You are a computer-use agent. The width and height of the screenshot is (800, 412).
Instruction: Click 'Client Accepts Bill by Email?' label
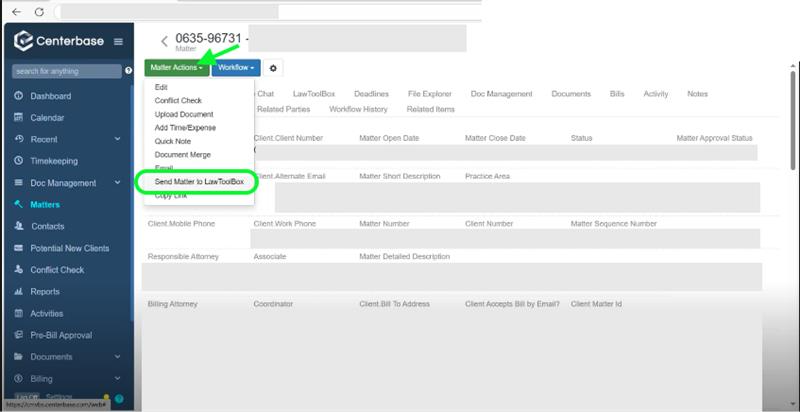click(512, 304)
